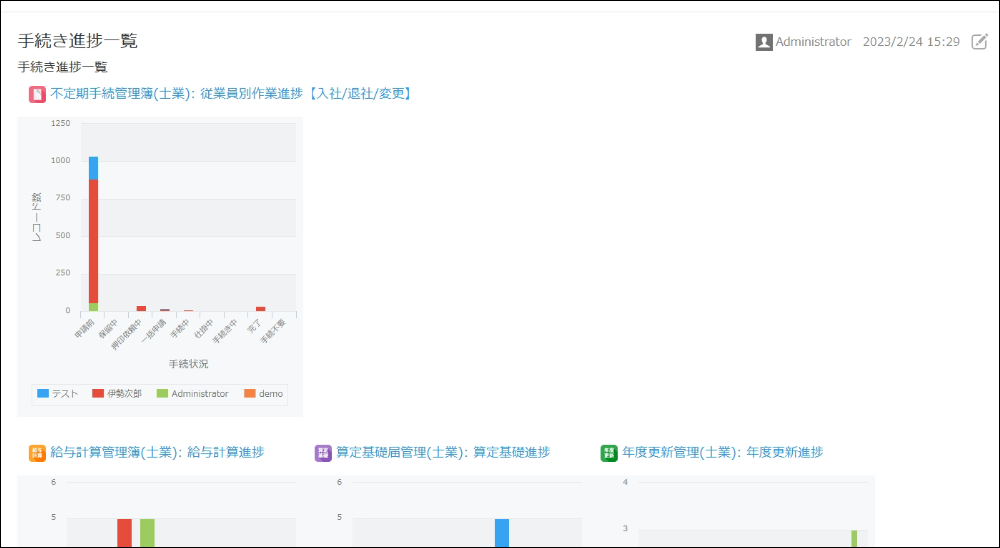Click the 手続不要 axis label

[x=274, y=332]
